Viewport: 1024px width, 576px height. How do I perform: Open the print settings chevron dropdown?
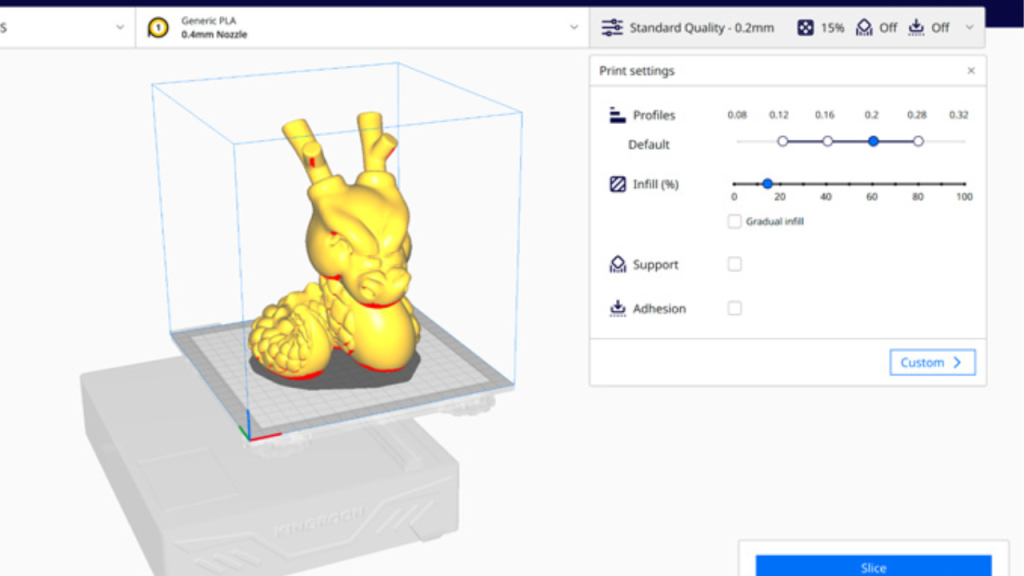tap(967, 27)
